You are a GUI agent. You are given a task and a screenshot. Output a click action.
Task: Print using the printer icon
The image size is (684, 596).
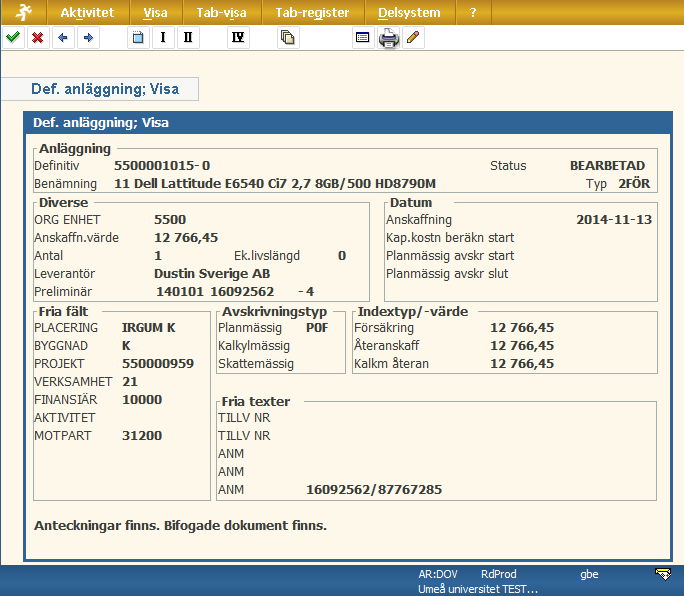point(388,38)
